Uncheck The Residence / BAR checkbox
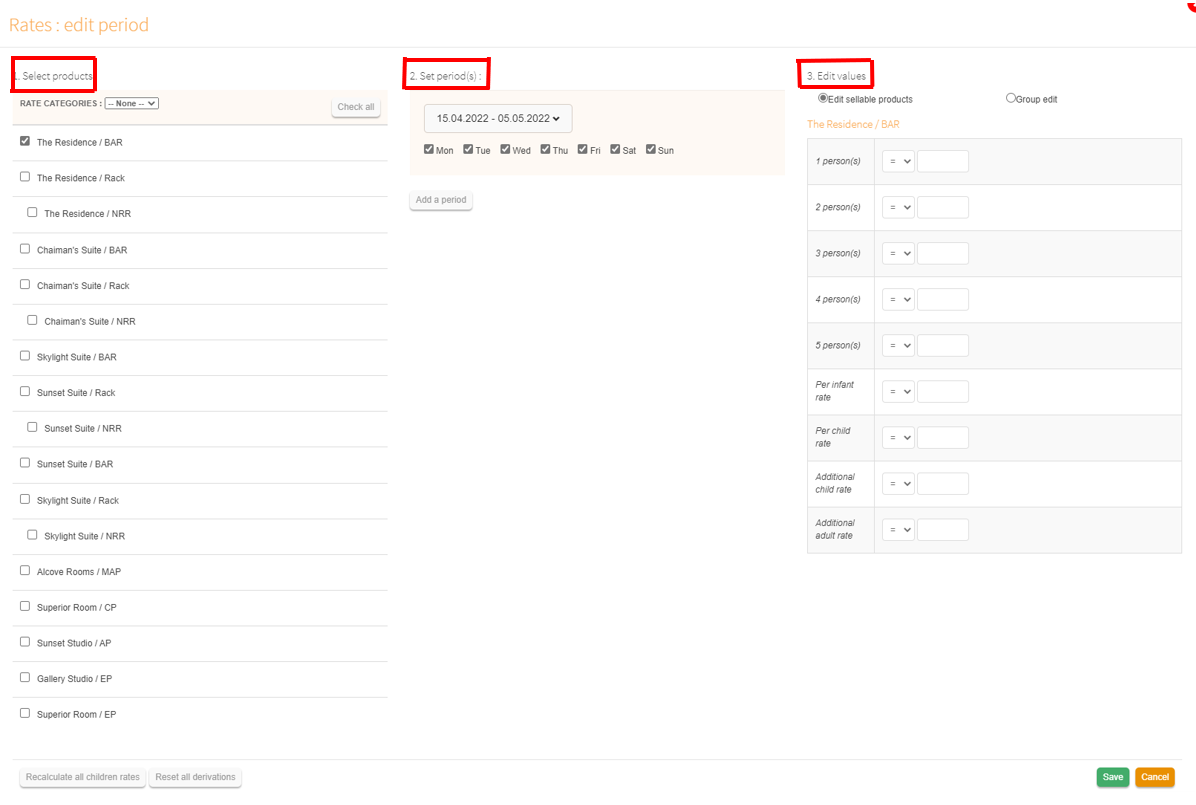The height and width of the screenshot is (805, 1196). tap(25, 142)
